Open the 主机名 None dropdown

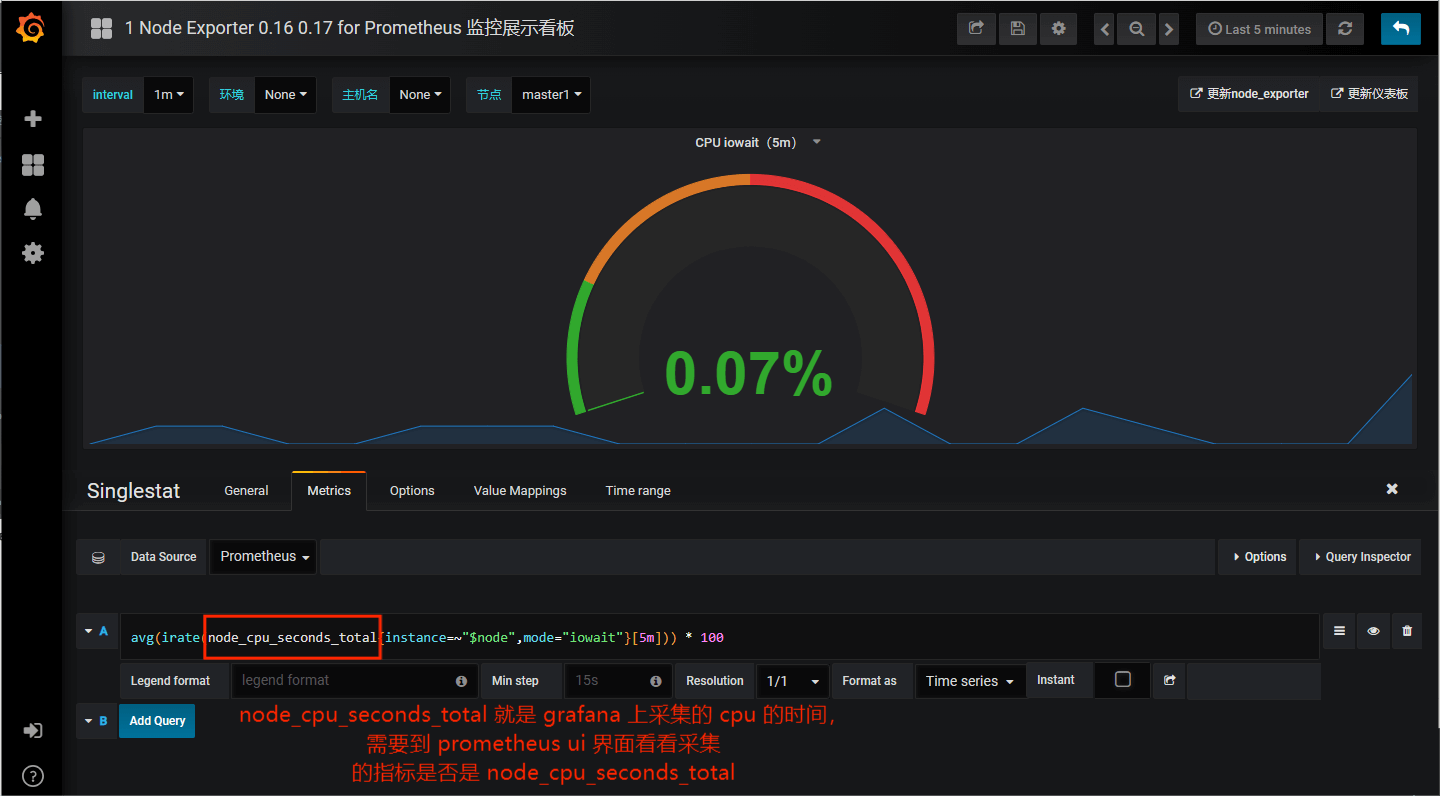(x=419, y=95)
